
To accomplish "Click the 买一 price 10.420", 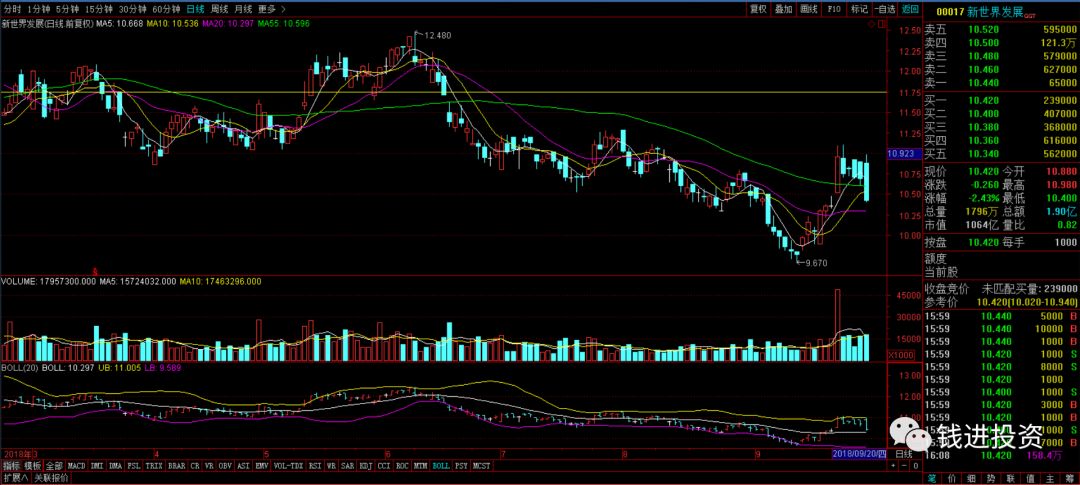I will pyautogui.click(x=982, y=100).
